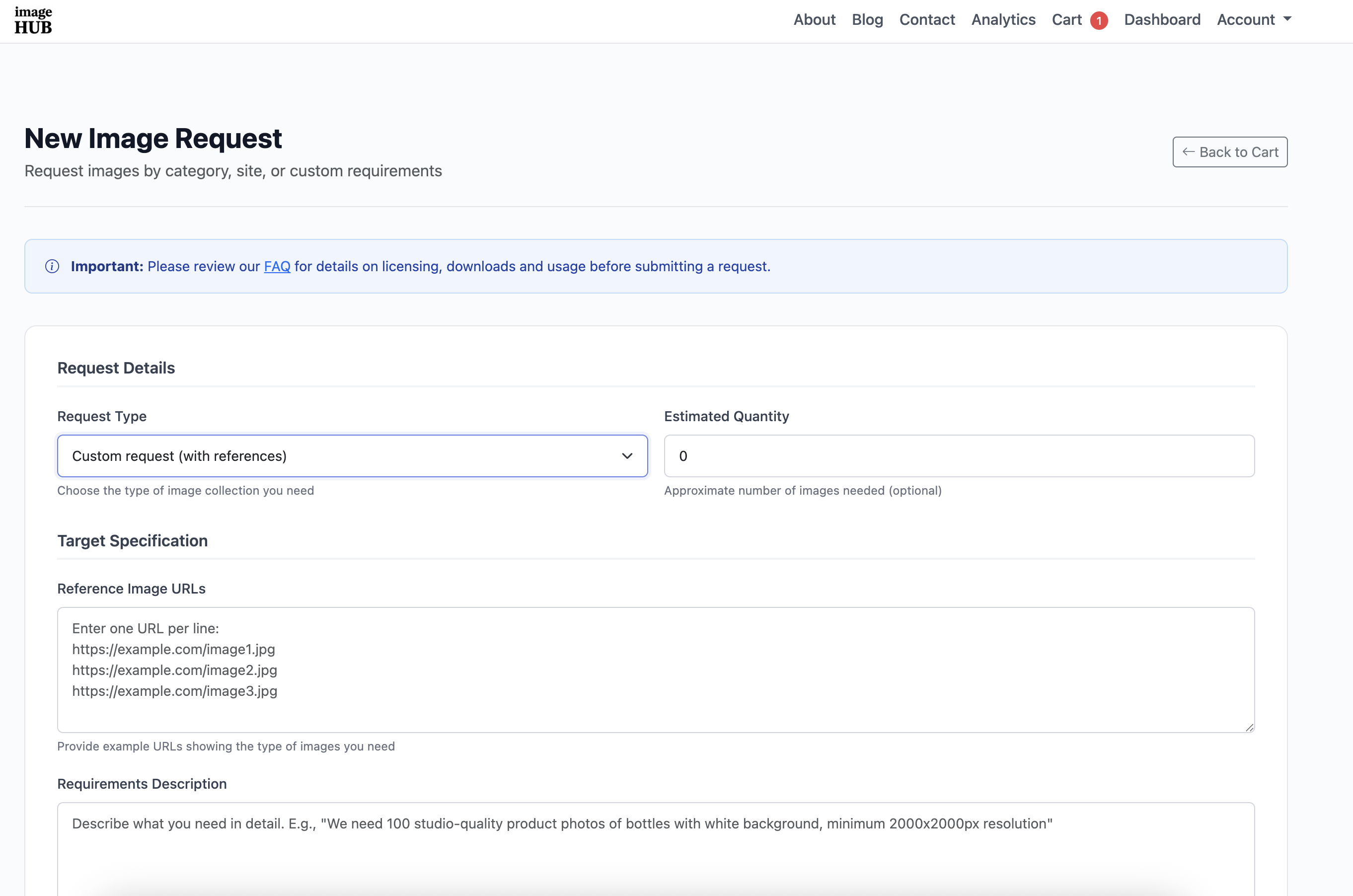The height and width of the screenshot is (896, 1353).
Task: Go to the Blog page
Action: [867, 20]
